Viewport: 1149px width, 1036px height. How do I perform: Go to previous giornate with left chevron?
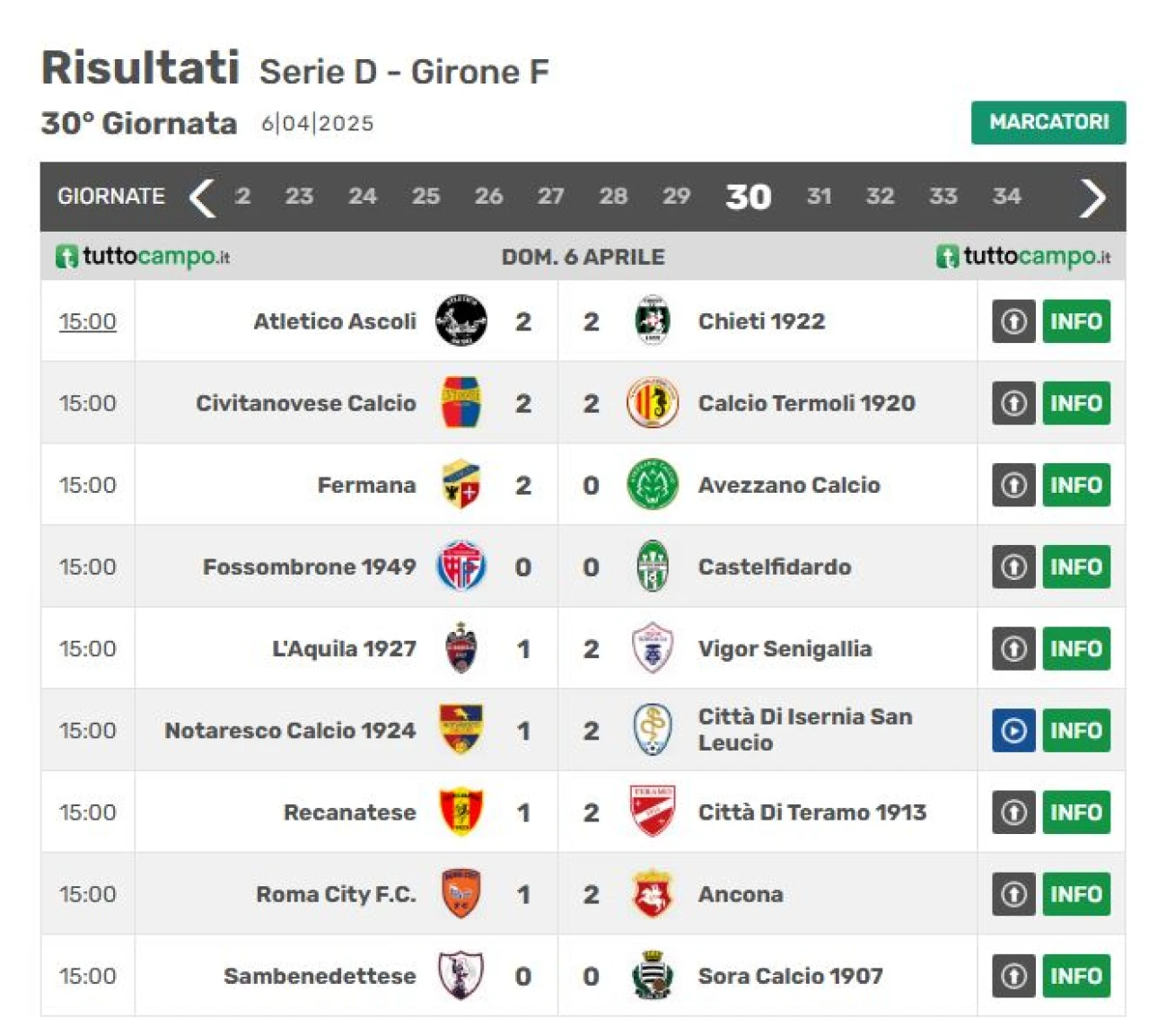[202, 198]
